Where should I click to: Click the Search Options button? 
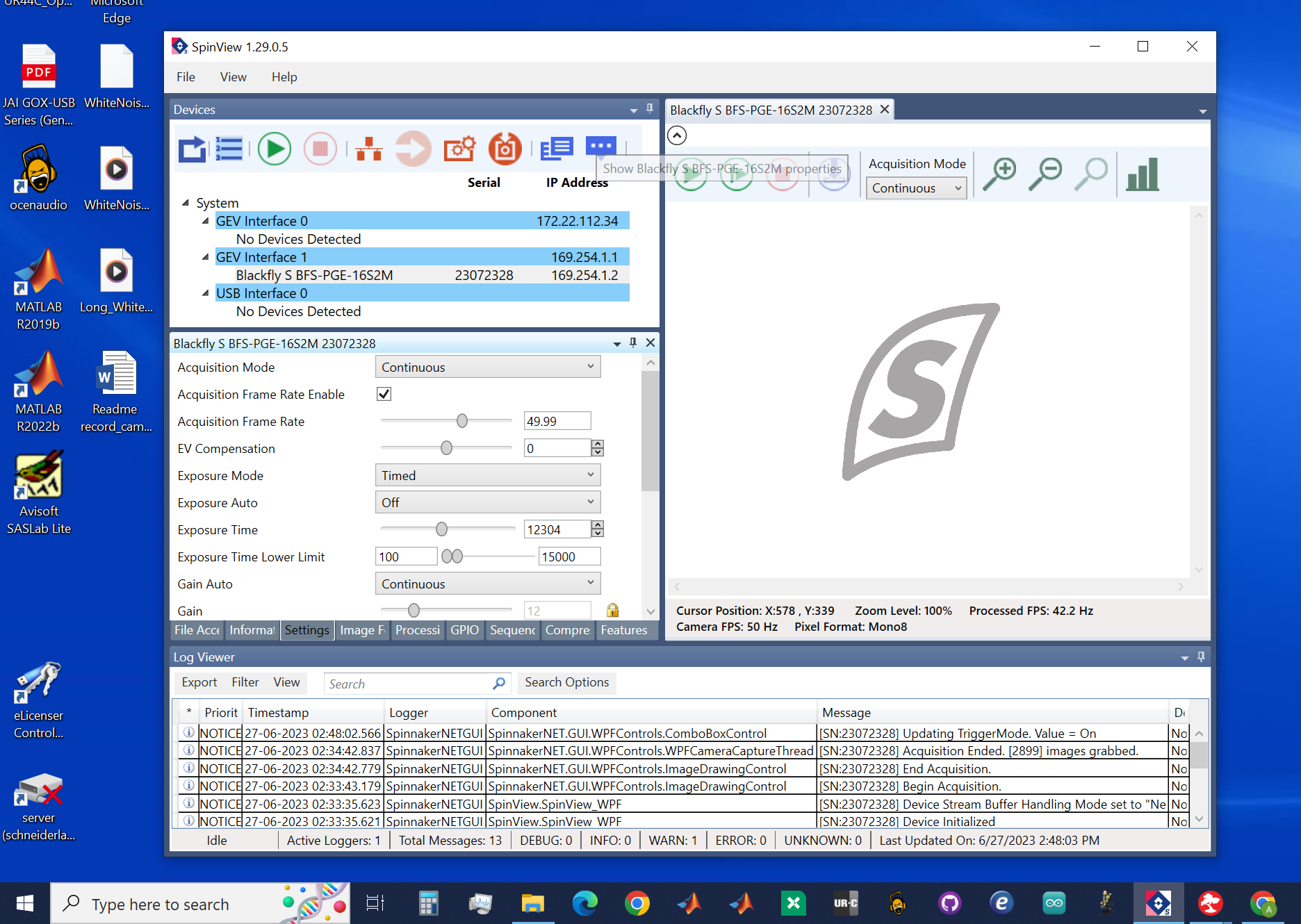point(566,682)
